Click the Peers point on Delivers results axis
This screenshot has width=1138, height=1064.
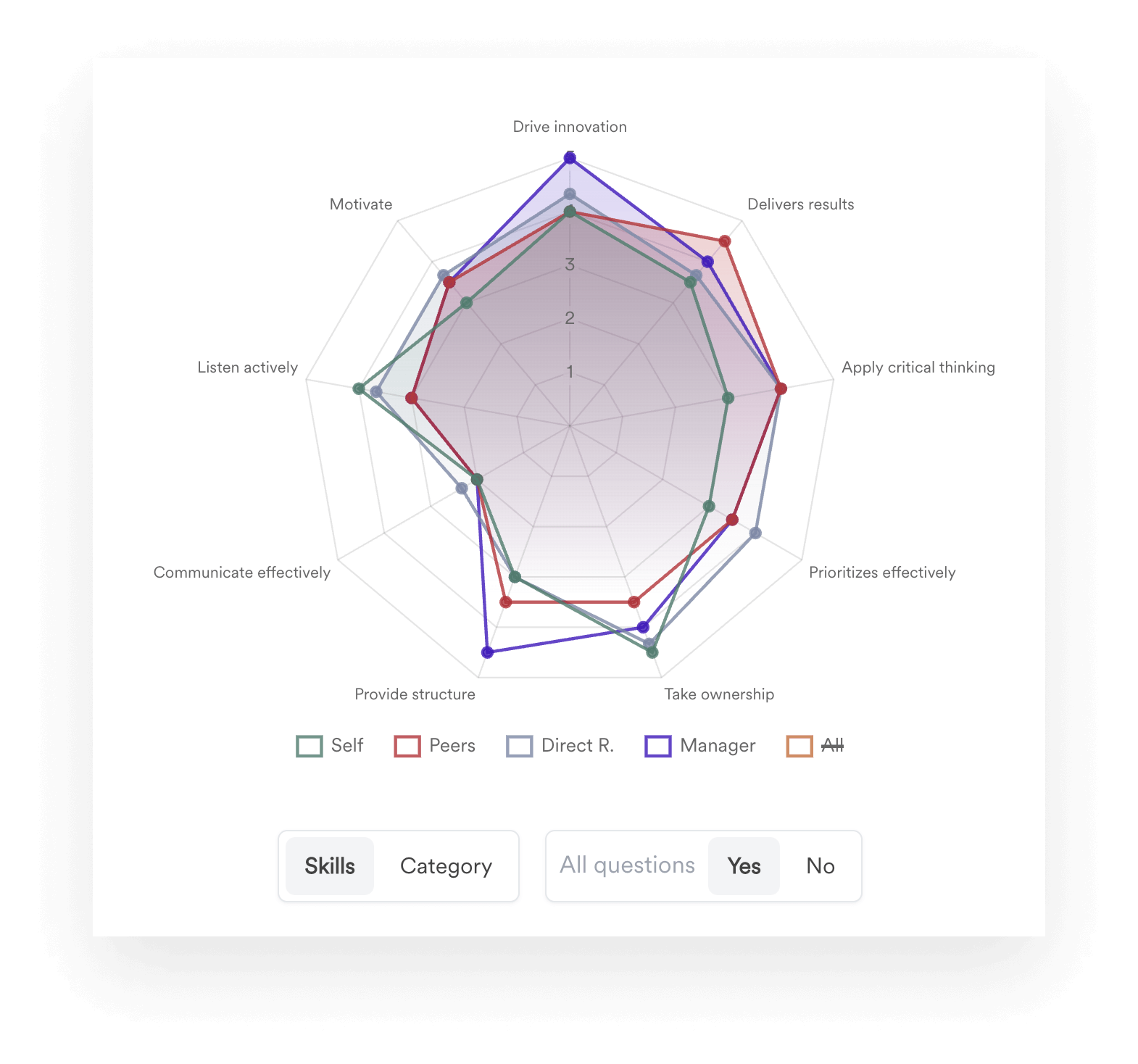pos(726,241)
